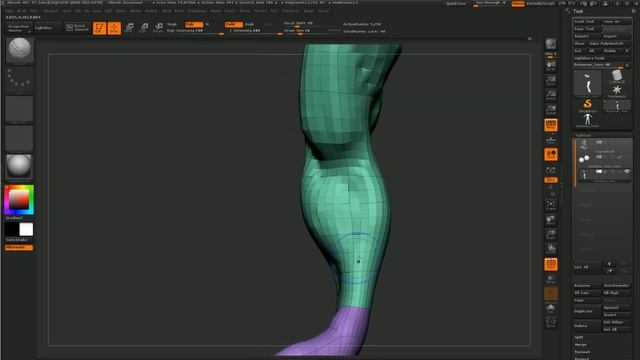Move subtool up with arrow button
Viewport: 640px width, 360px height.
pos(609,264)
